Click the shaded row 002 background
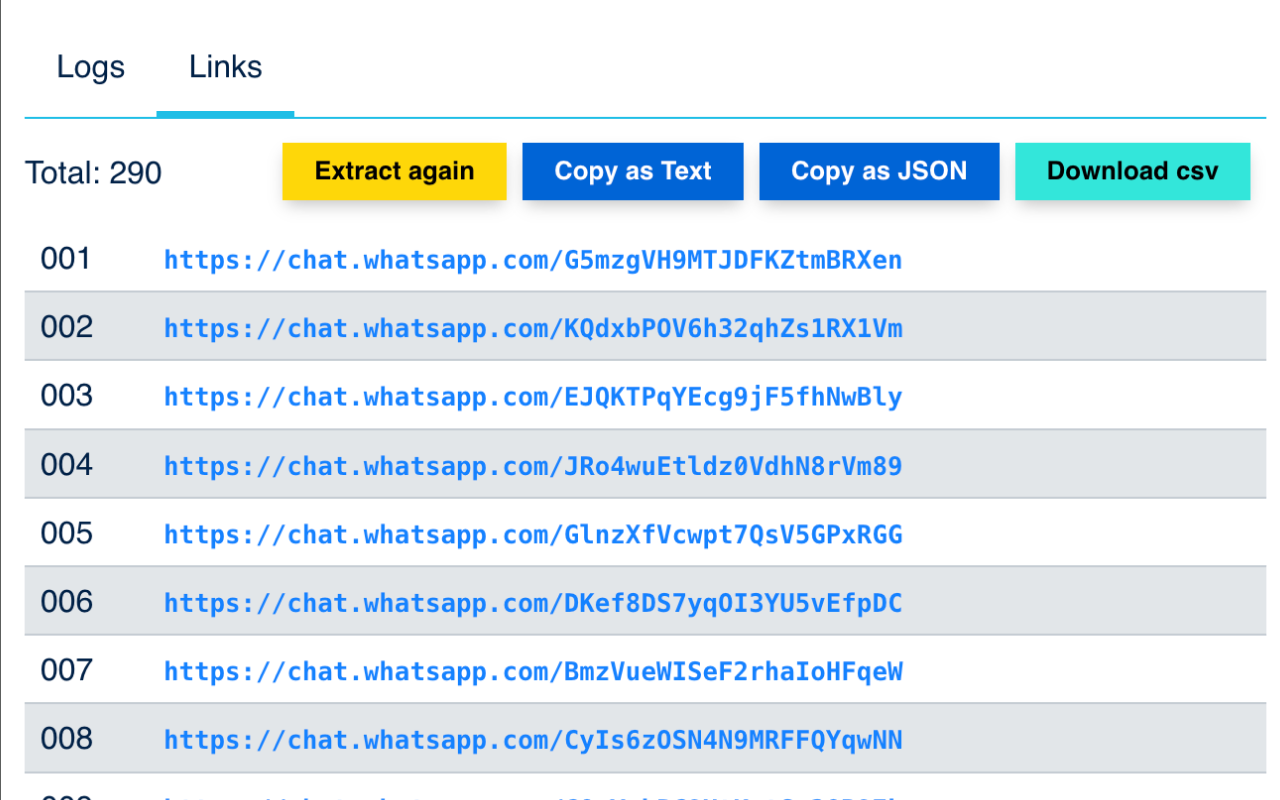1280x800 pixels. 1050,327
